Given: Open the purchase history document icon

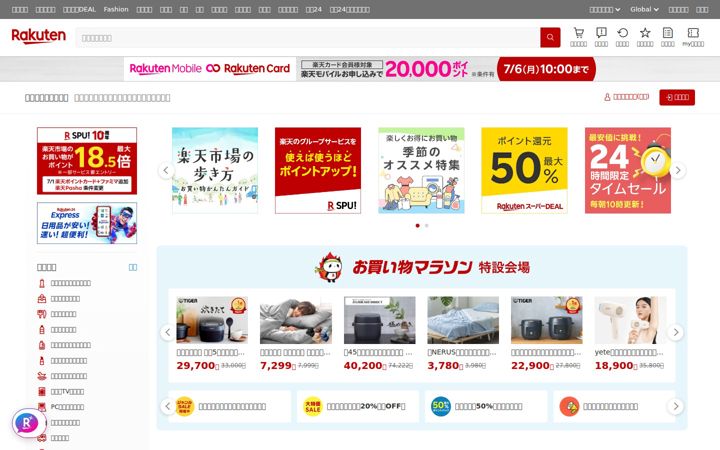Looking at the screenshot, I should [x=668, y=33].
